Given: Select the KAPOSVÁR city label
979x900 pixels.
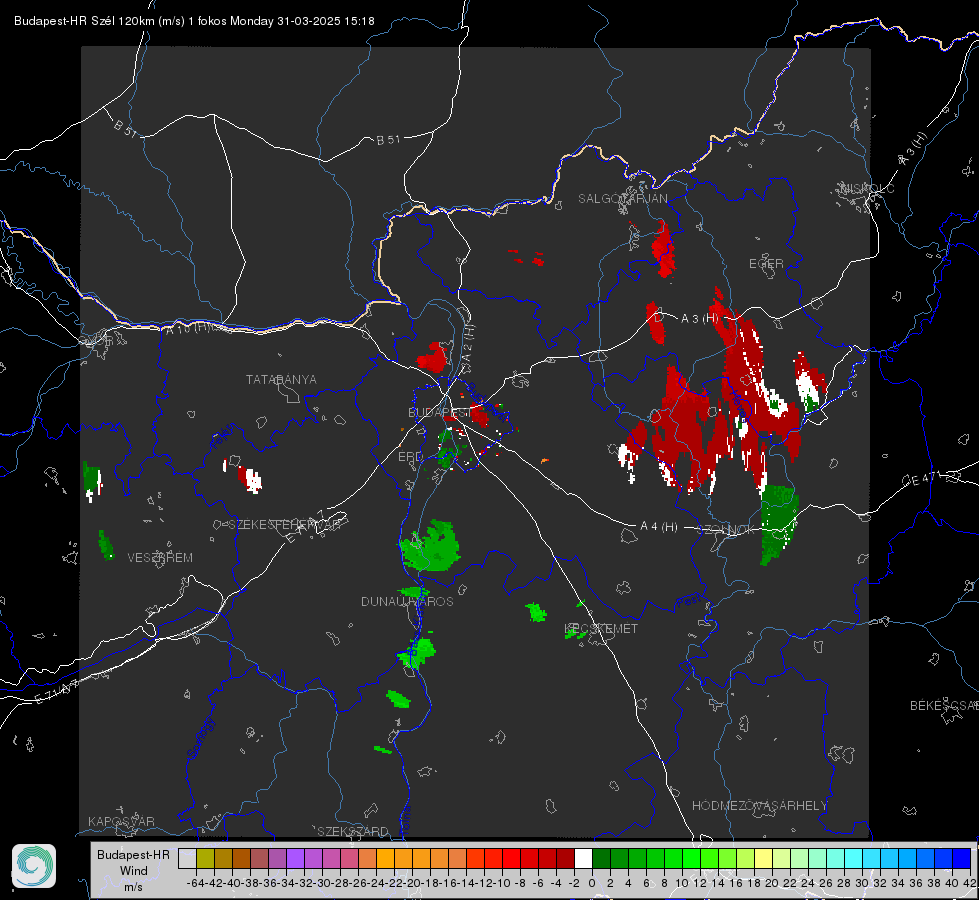Looking at the screenshot, I should [x=121, y=821].
